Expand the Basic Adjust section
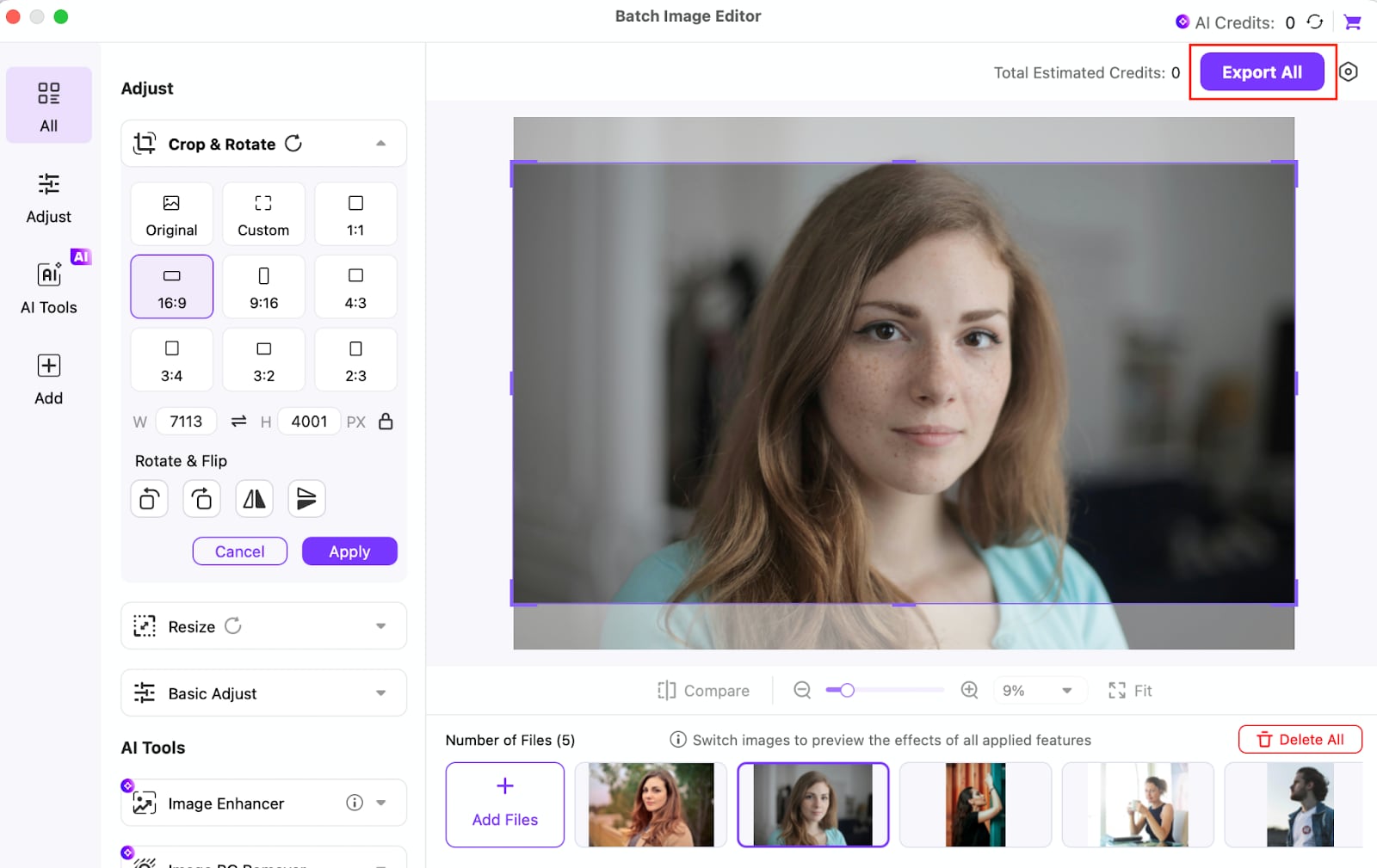This screenshot has width=1377, height=868. pos(380,693)
